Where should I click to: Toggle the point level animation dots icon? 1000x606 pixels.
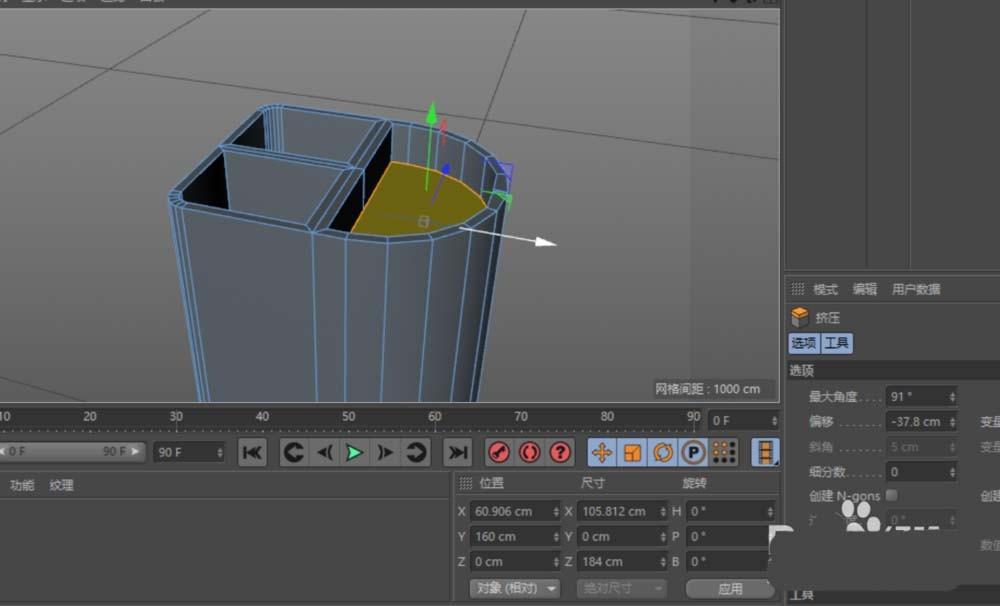(x=723, y=452)
